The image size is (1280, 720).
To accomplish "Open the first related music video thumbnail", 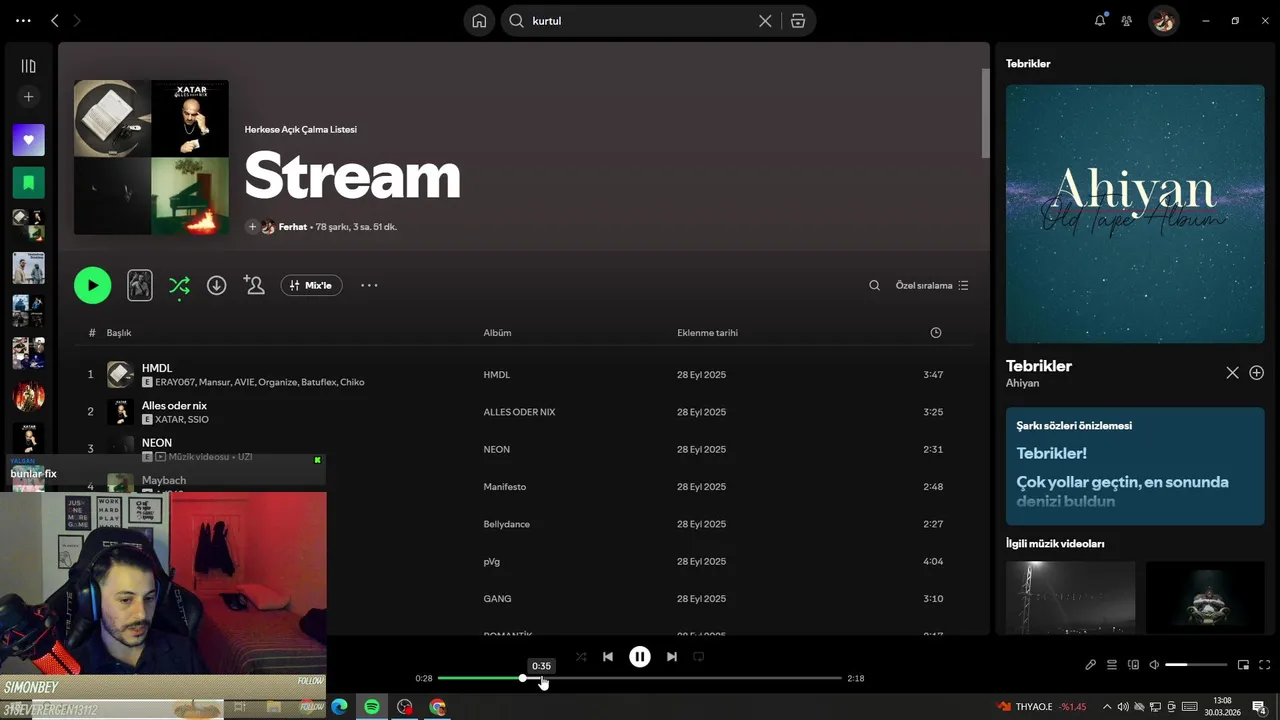I will (1070, 597).
